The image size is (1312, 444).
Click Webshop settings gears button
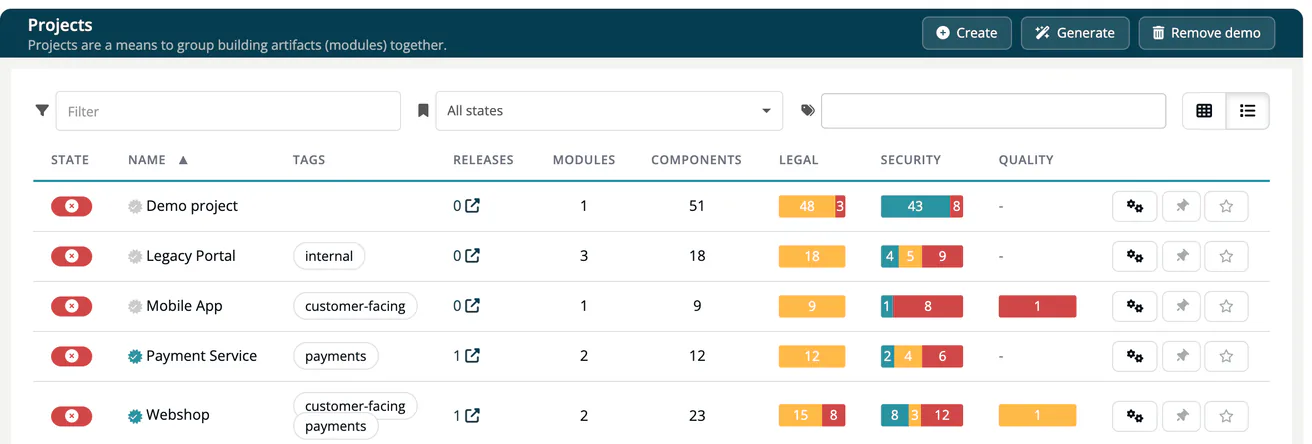click(x=1135, y=416)
